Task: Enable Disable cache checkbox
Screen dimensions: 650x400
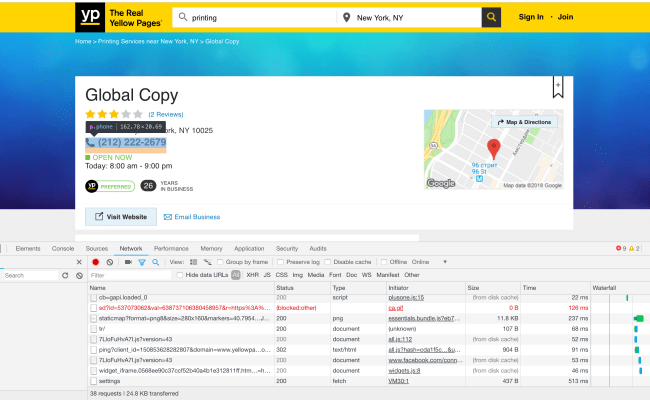Action: coord(327,262)
